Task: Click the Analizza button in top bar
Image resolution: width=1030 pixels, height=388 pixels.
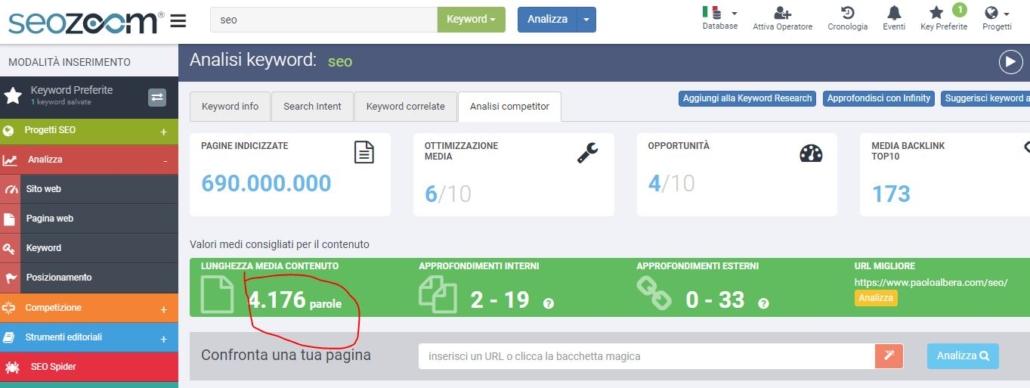Action: tap(547, 20)
